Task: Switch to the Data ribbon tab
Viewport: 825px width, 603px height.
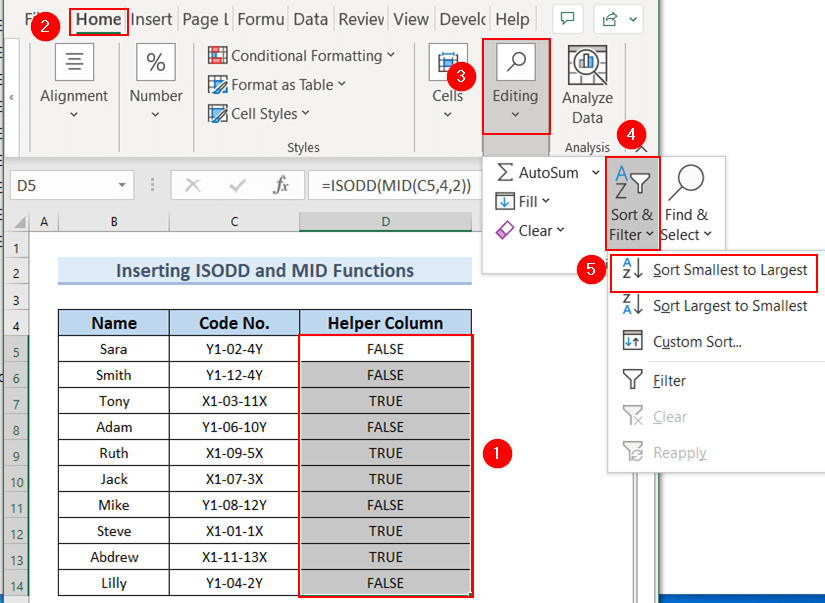Action: (310, 18)
